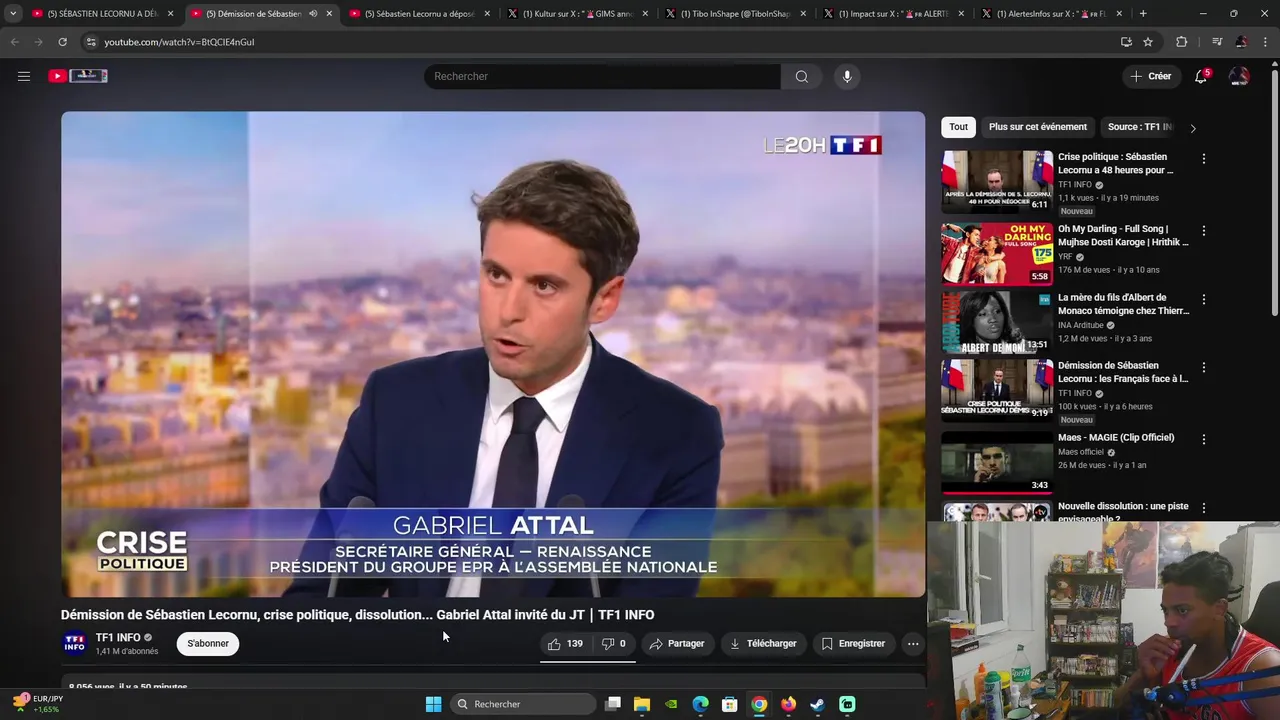Open Task View on the taskbar
Screen dimensions: 1280x720
coord(613,704)
